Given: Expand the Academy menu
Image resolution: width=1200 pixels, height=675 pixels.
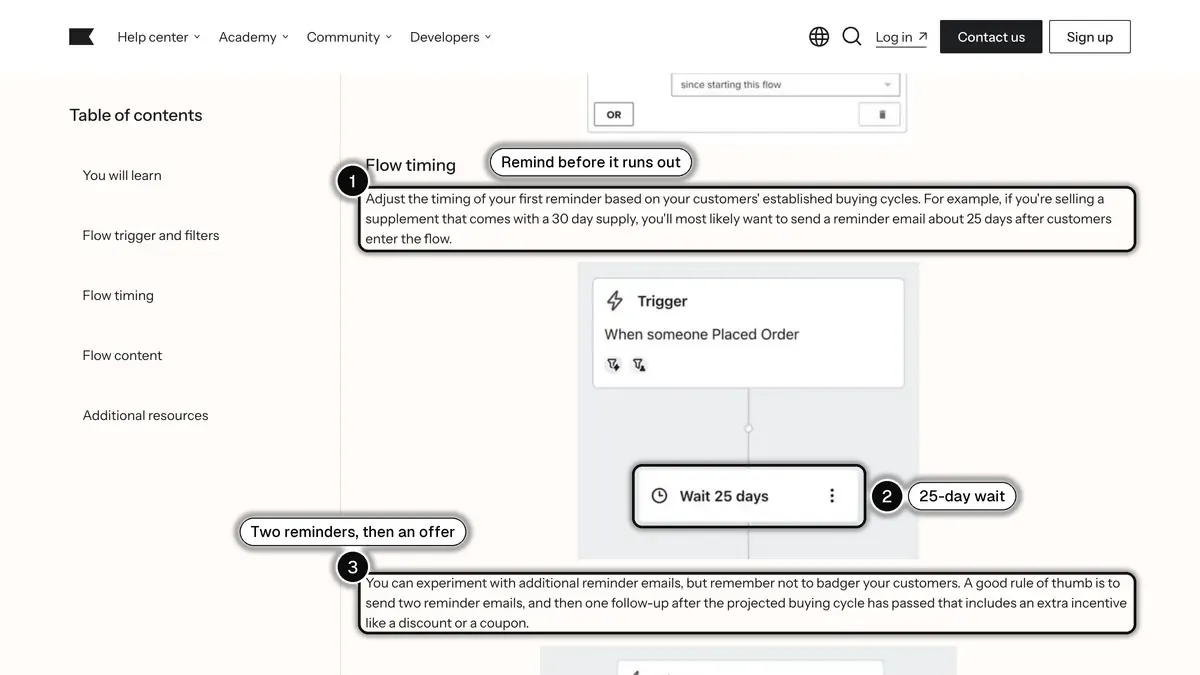Looking at the screenshot, I should (x=254, y=37).
